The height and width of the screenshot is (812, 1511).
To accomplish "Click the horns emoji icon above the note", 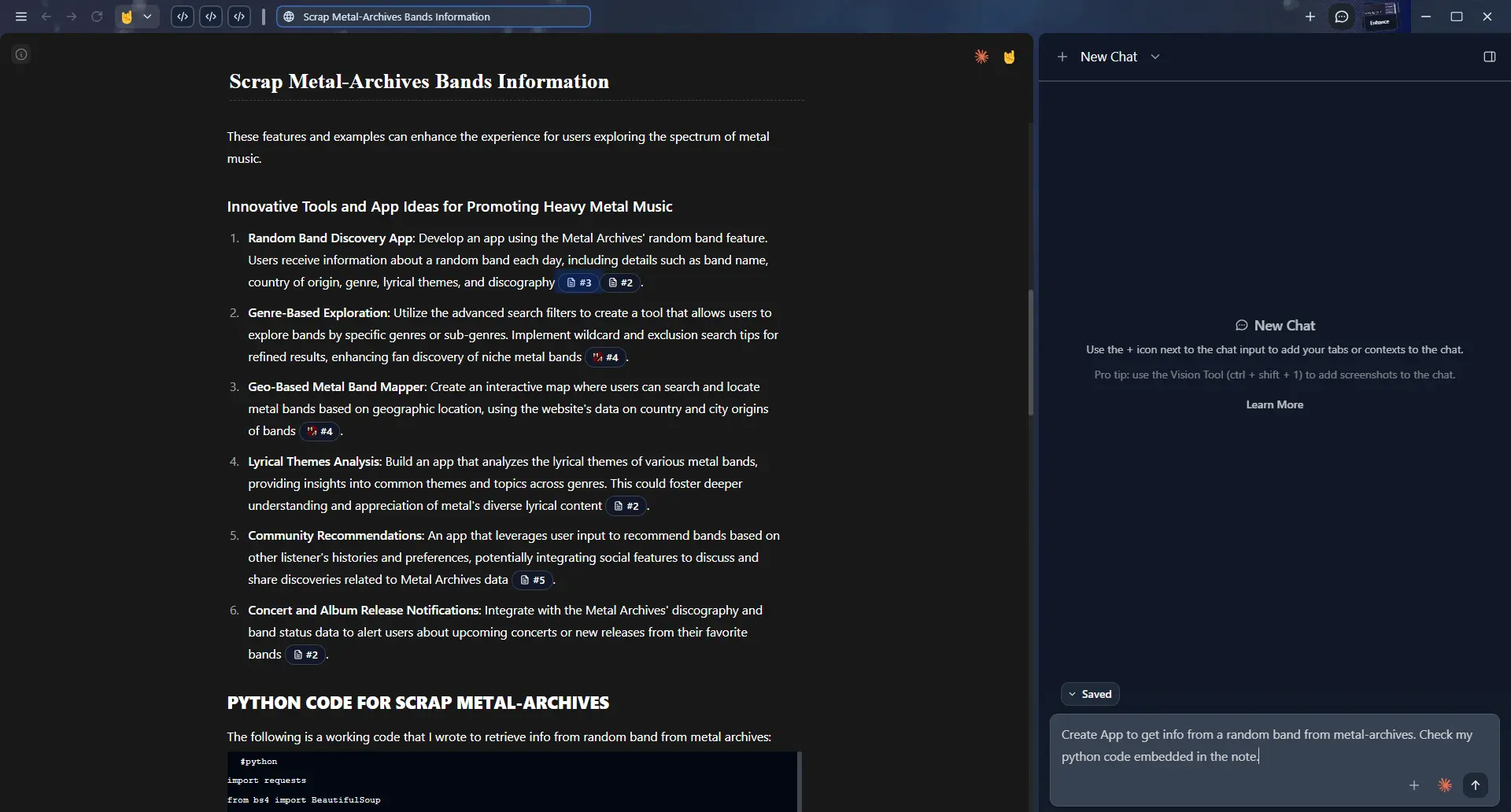I will (1009, 57).
